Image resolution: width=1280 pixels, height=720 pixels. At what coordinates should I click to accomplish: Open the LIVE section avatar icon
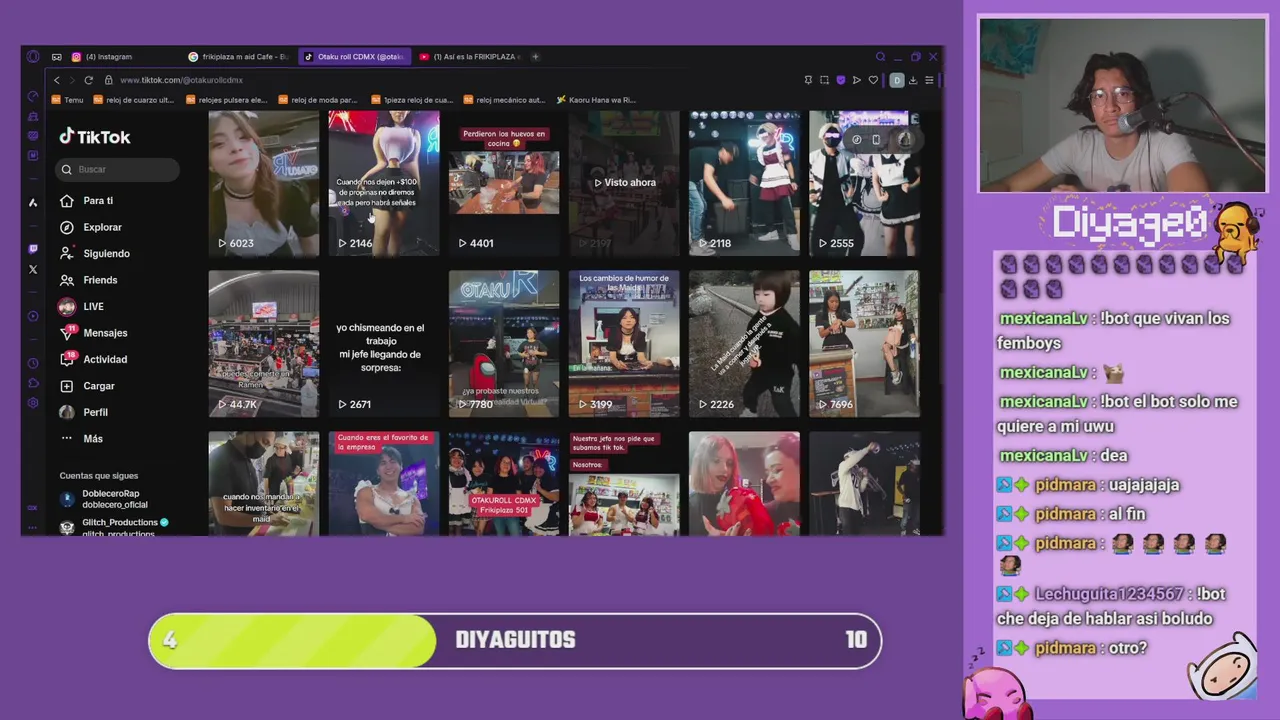[67, 307]
